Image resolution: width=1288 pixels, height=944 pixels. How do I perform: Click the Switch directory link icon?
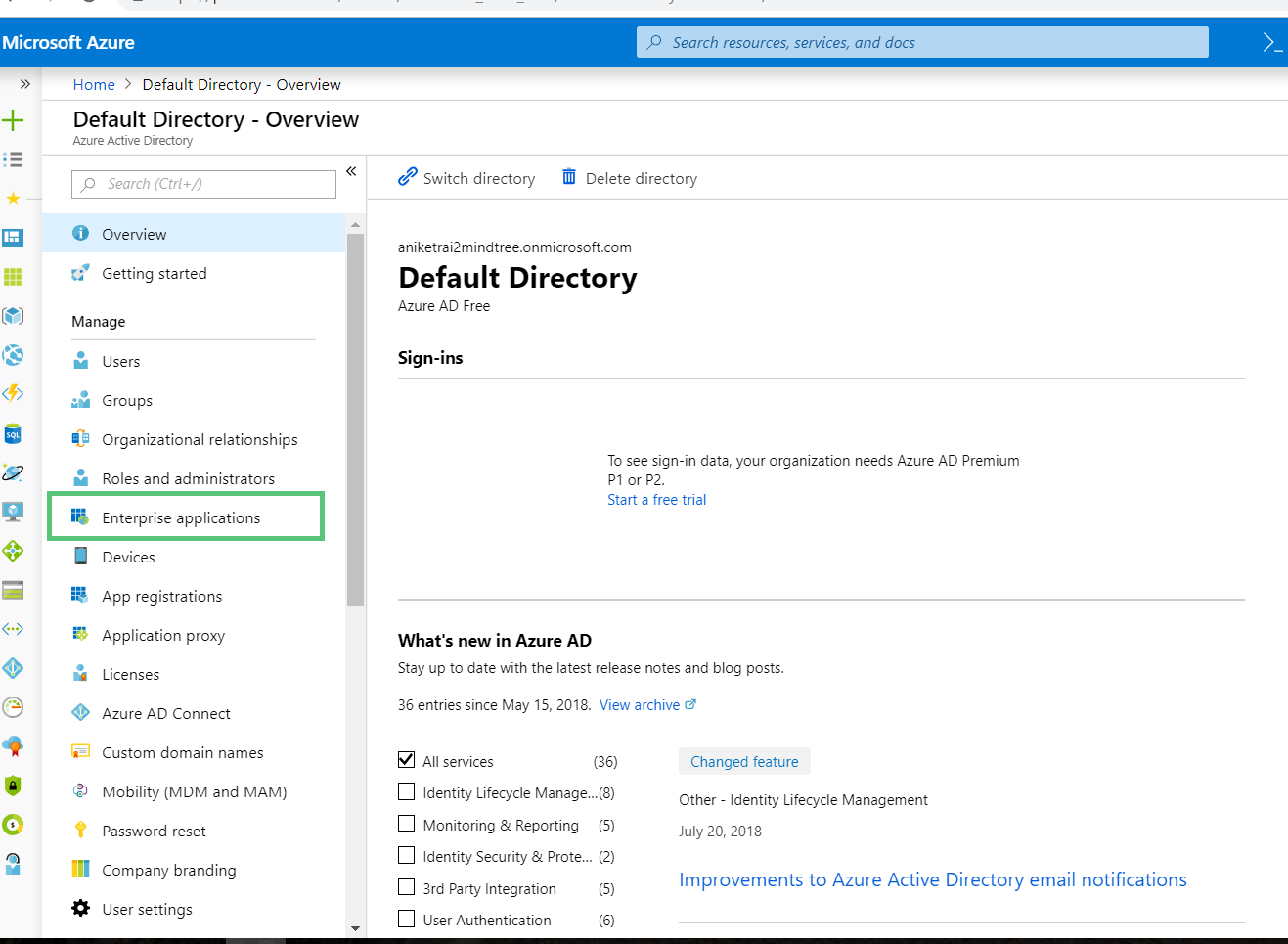(408, 177)
